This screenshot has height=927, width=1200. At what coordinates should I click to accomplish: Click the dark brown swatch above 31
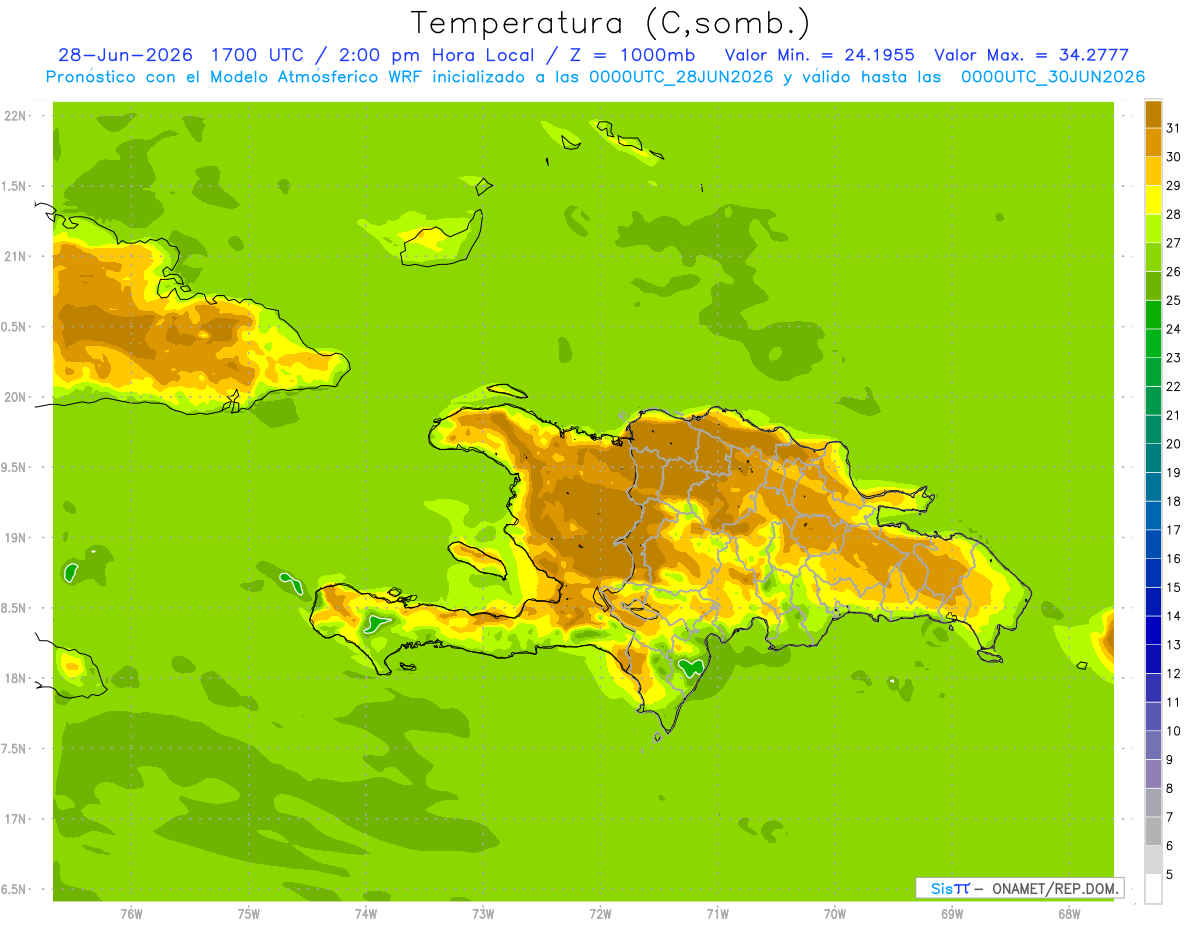tap(1153, 113)
